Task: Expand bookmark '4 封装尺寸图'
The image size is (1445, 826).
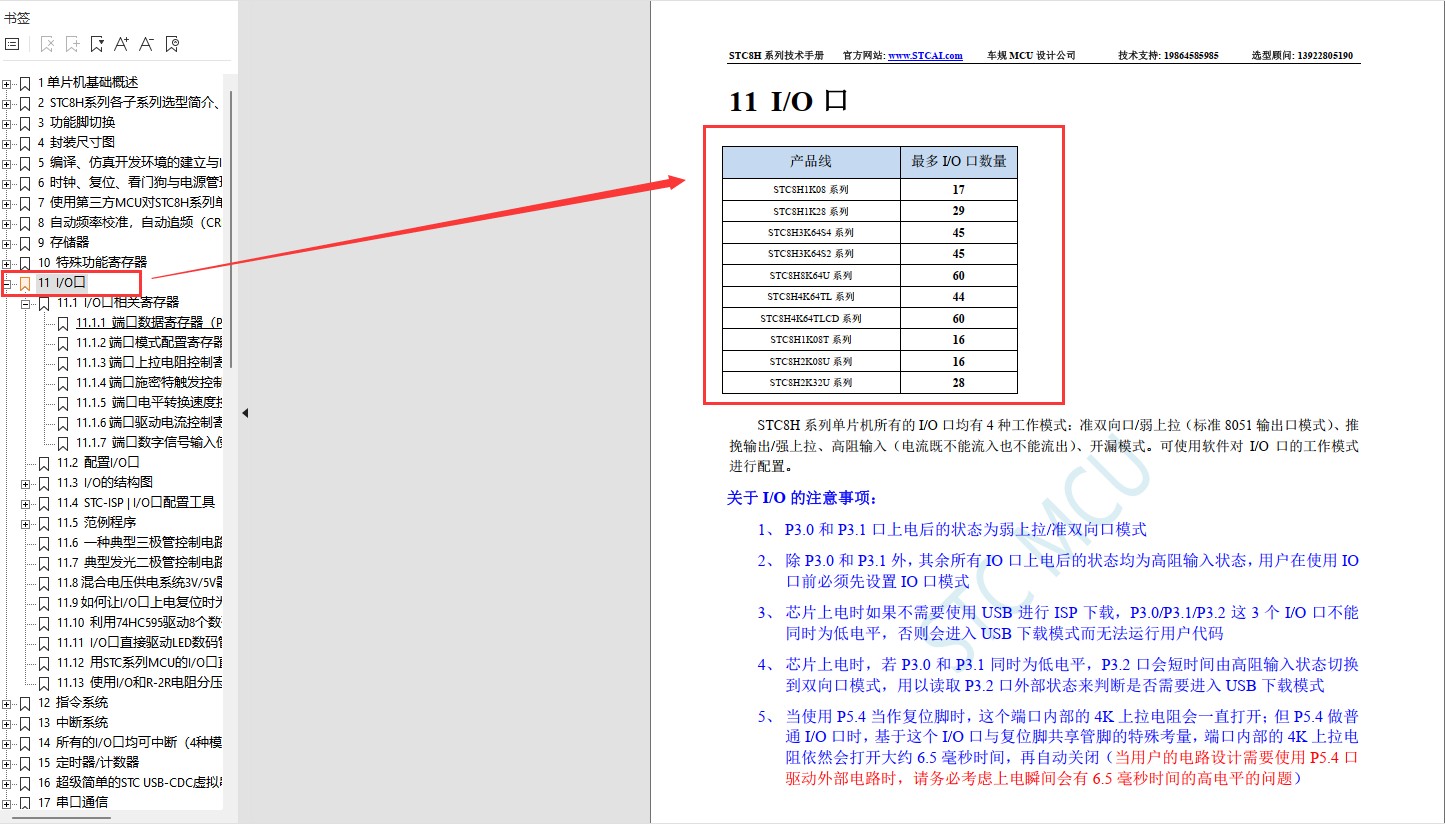Action: [x=7, y=143]
